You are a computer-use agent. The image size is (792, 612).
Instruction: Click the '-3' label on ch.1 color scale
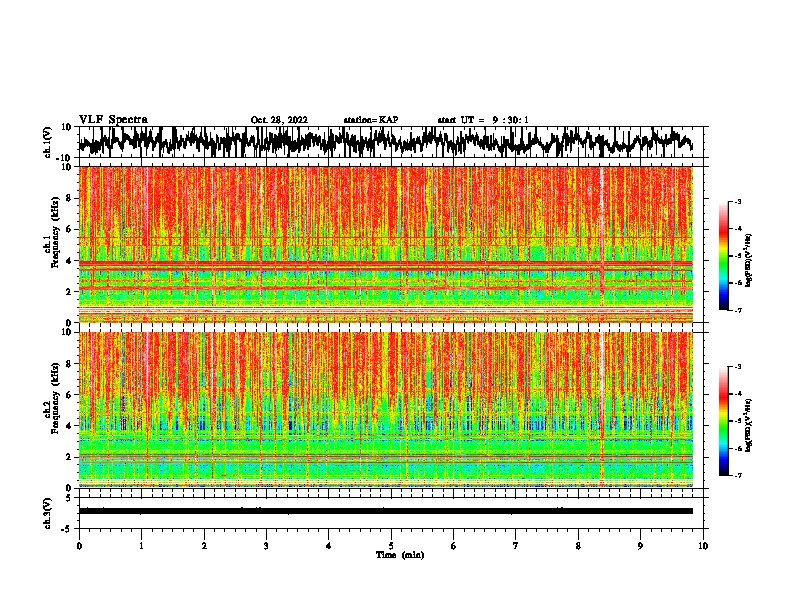tap(737, 201)
